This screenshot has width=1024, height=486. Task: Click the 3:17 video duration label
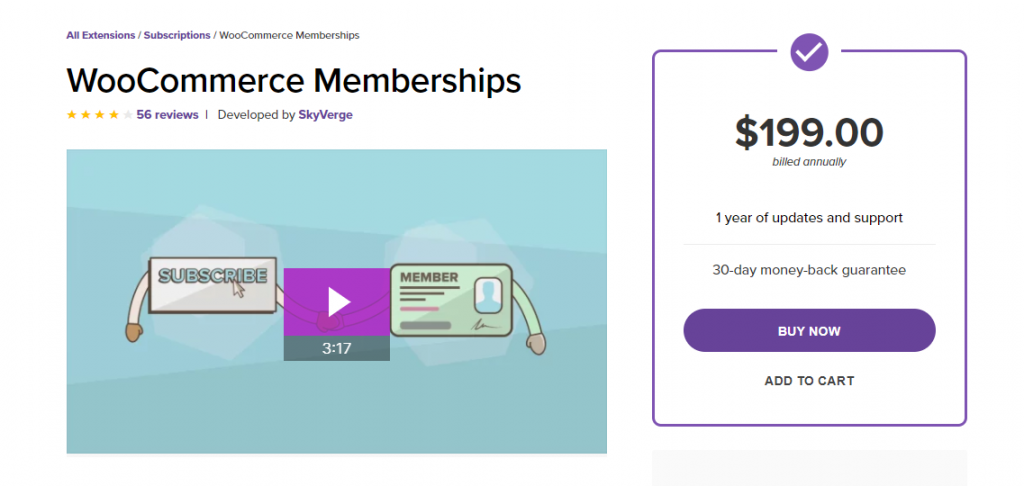pyautogui.click(x=337, y=348)
